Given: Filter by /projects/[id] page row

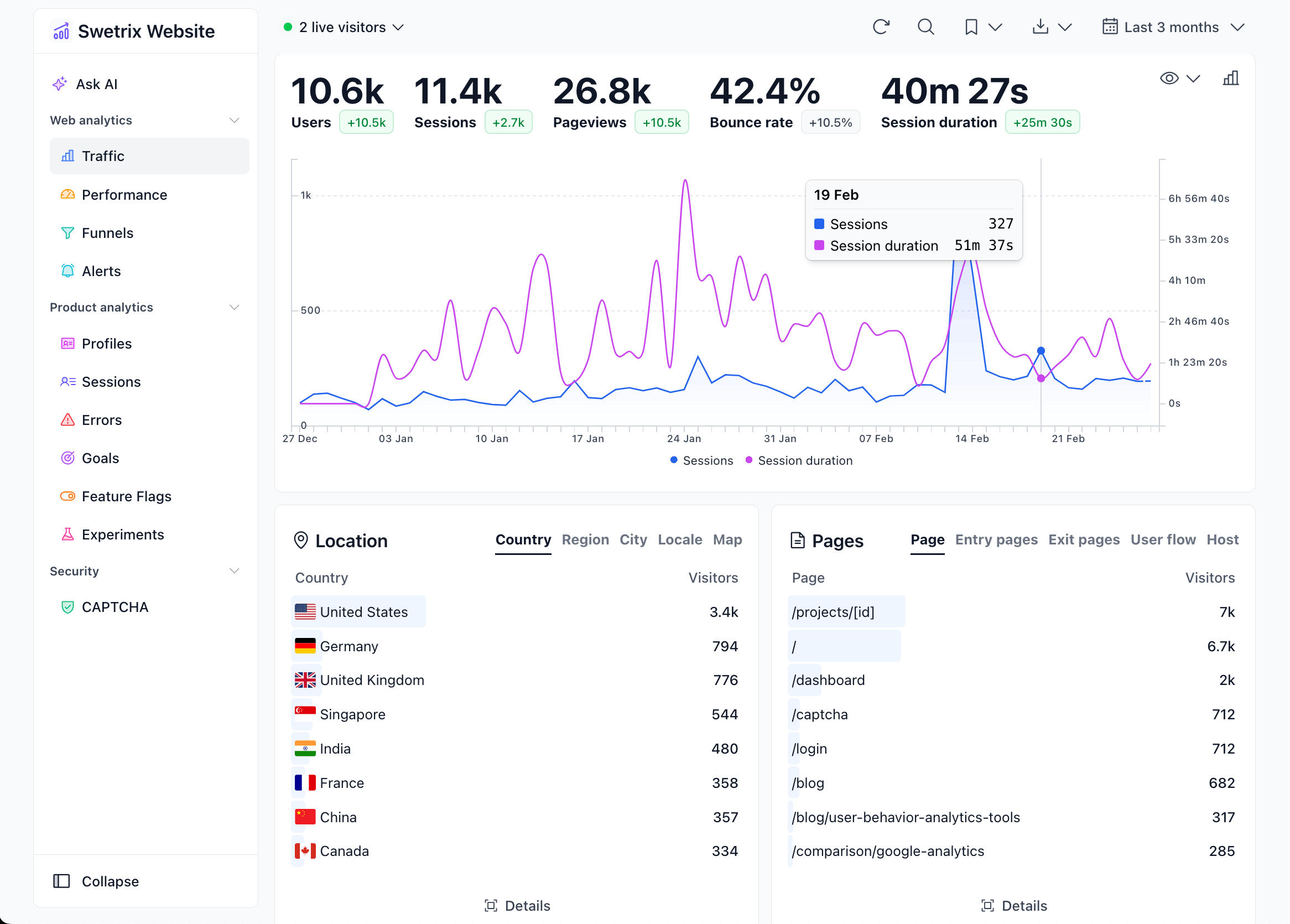Looking at the screenshot, I should (1013, 611).
